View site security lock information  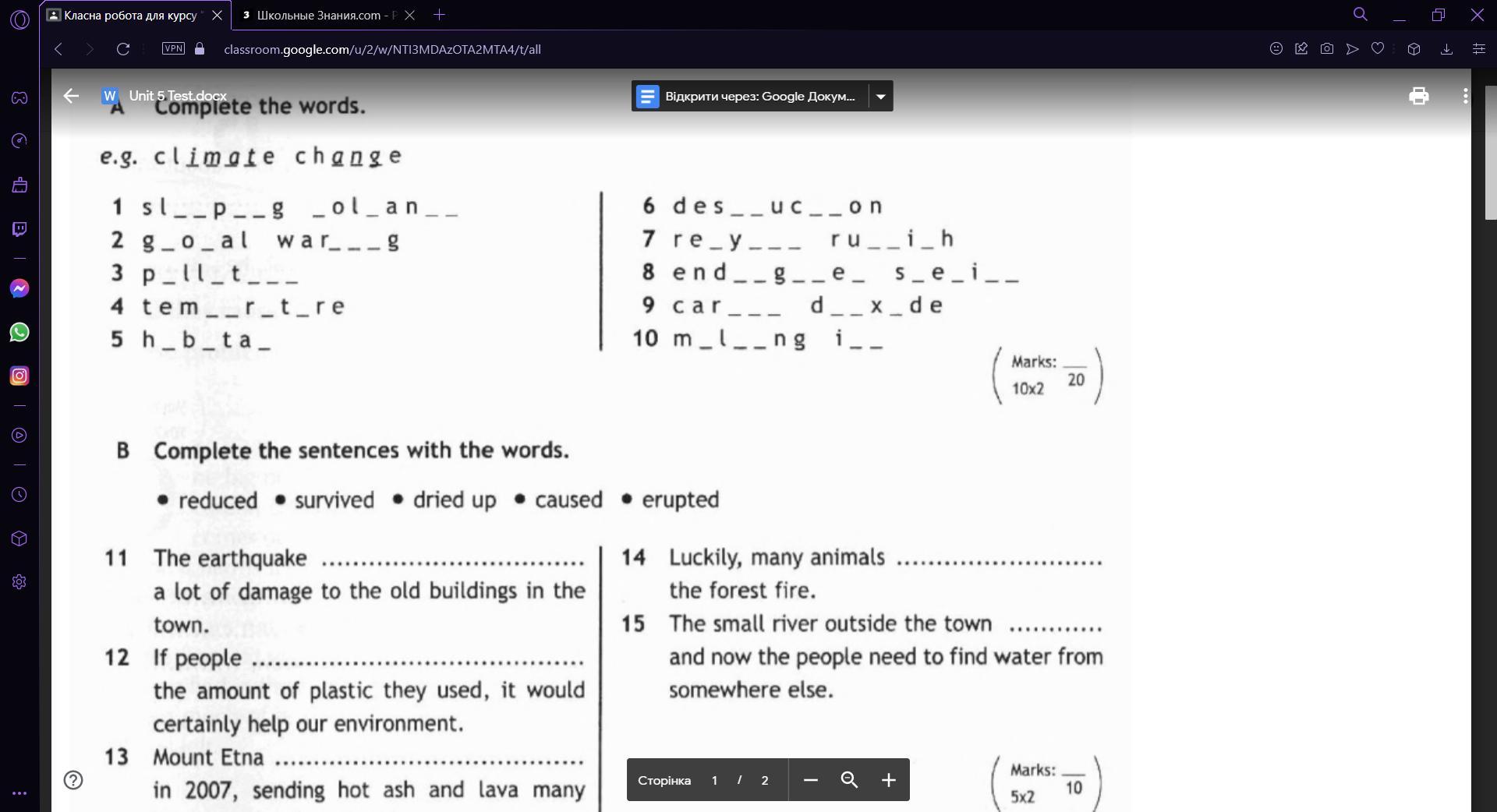[x=200, y=48]
